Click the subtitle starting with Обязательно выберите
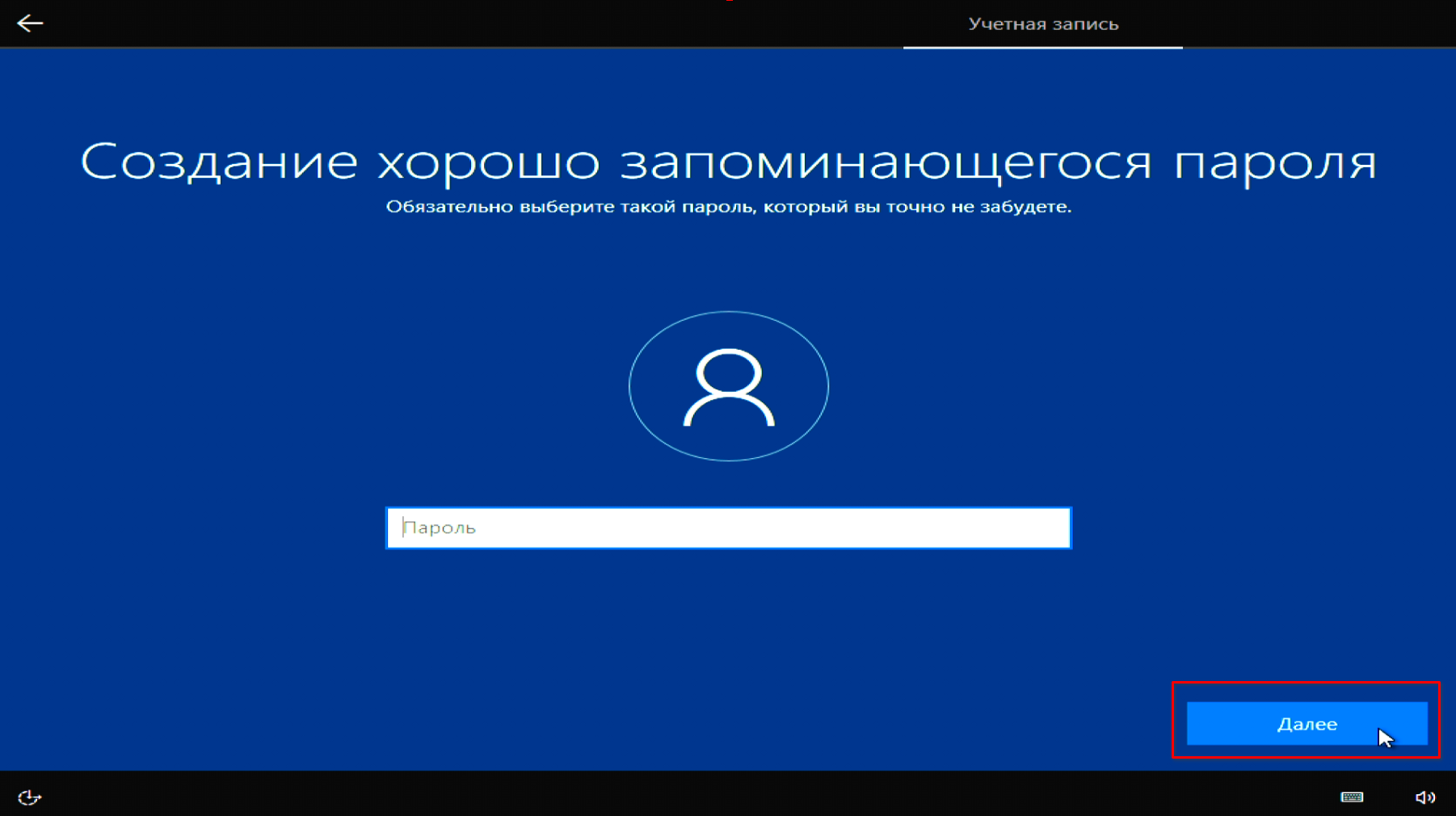The height and width of the screenshot is (816, 1456). [x=729, y=207]
